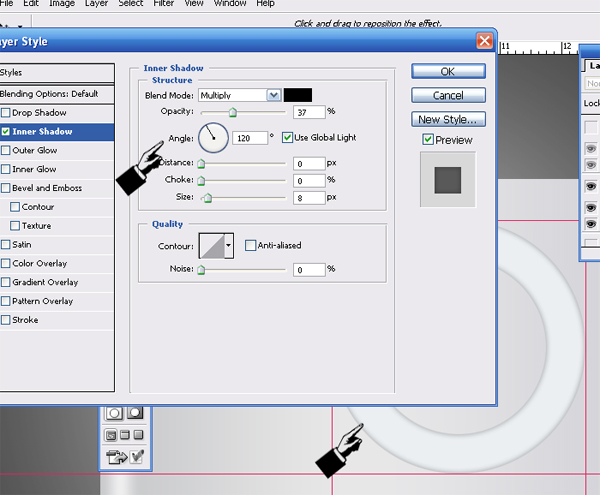The width and height of the screenshot is (600, 495).
Task: Select the Pattern Overlay style row
Action: tap(57, 301)
